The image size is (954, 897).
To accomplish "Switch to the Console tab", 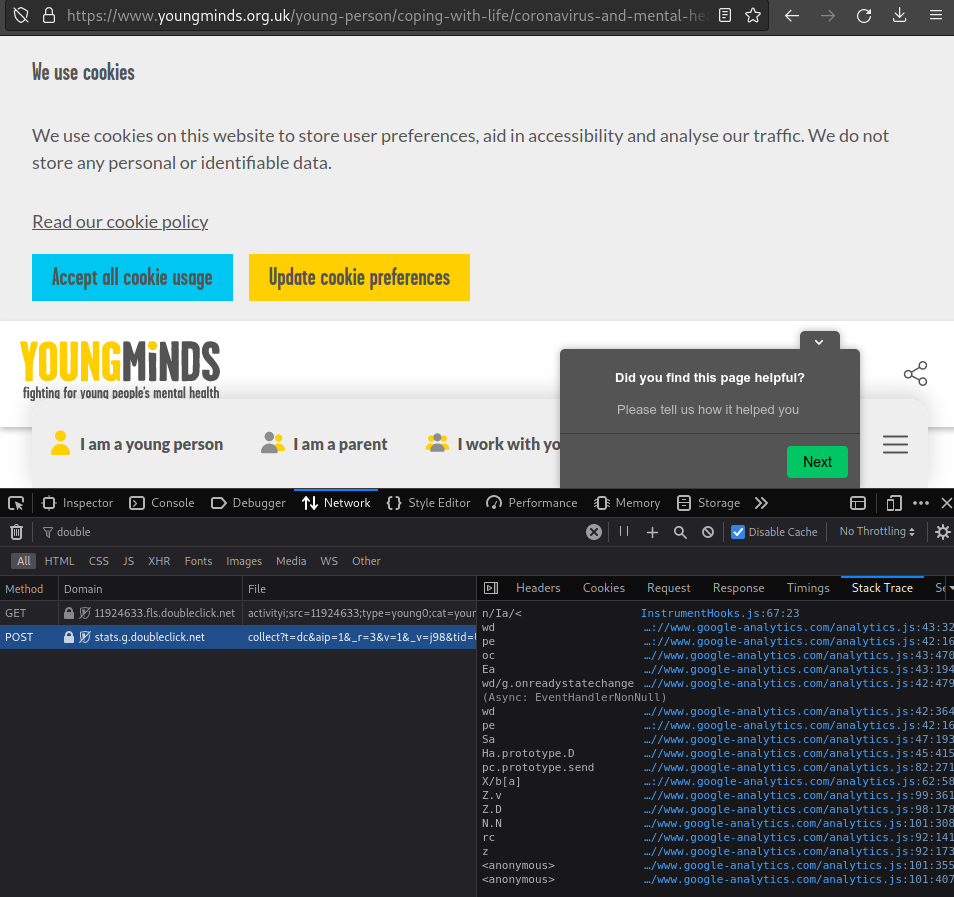I will 162,503.
